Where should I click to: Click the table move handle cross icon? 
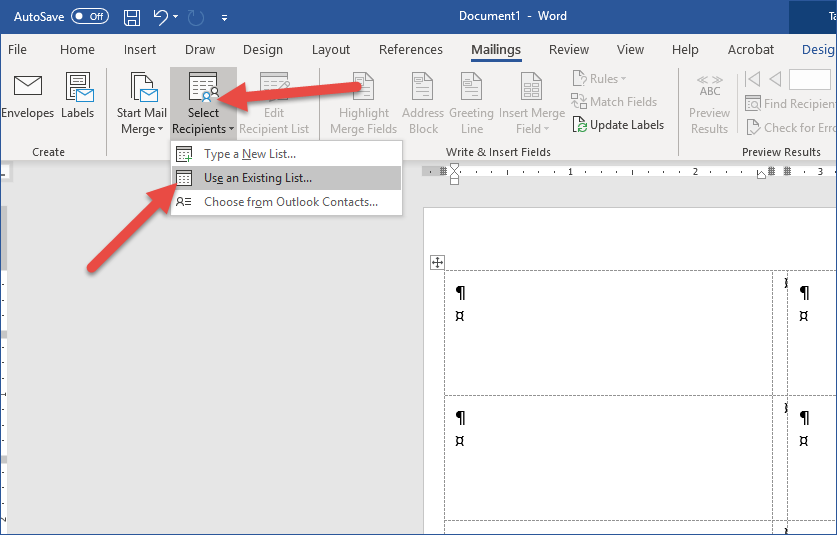point(437,262)
